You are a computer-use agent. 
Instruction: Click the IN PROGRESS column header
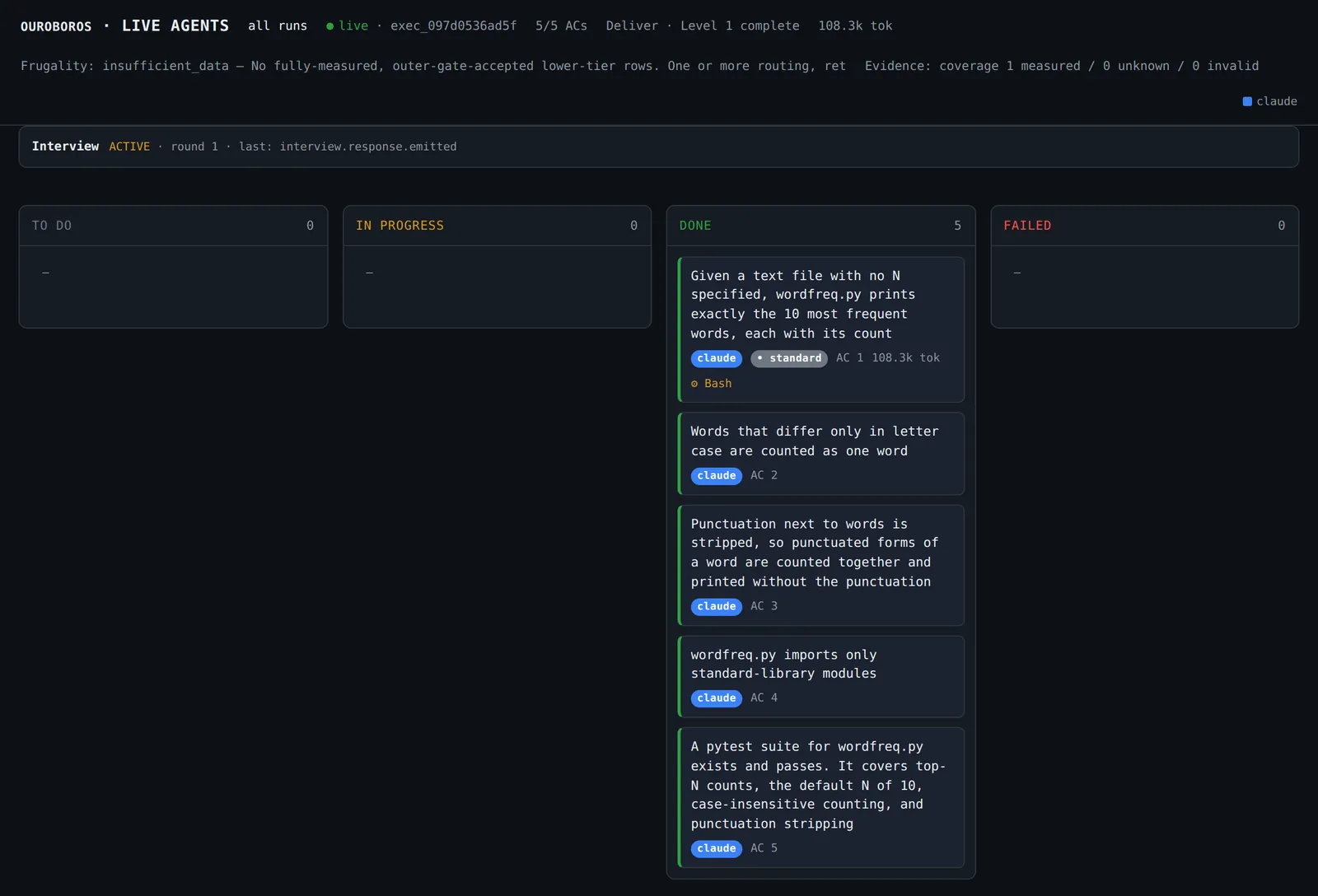[497, 226]
